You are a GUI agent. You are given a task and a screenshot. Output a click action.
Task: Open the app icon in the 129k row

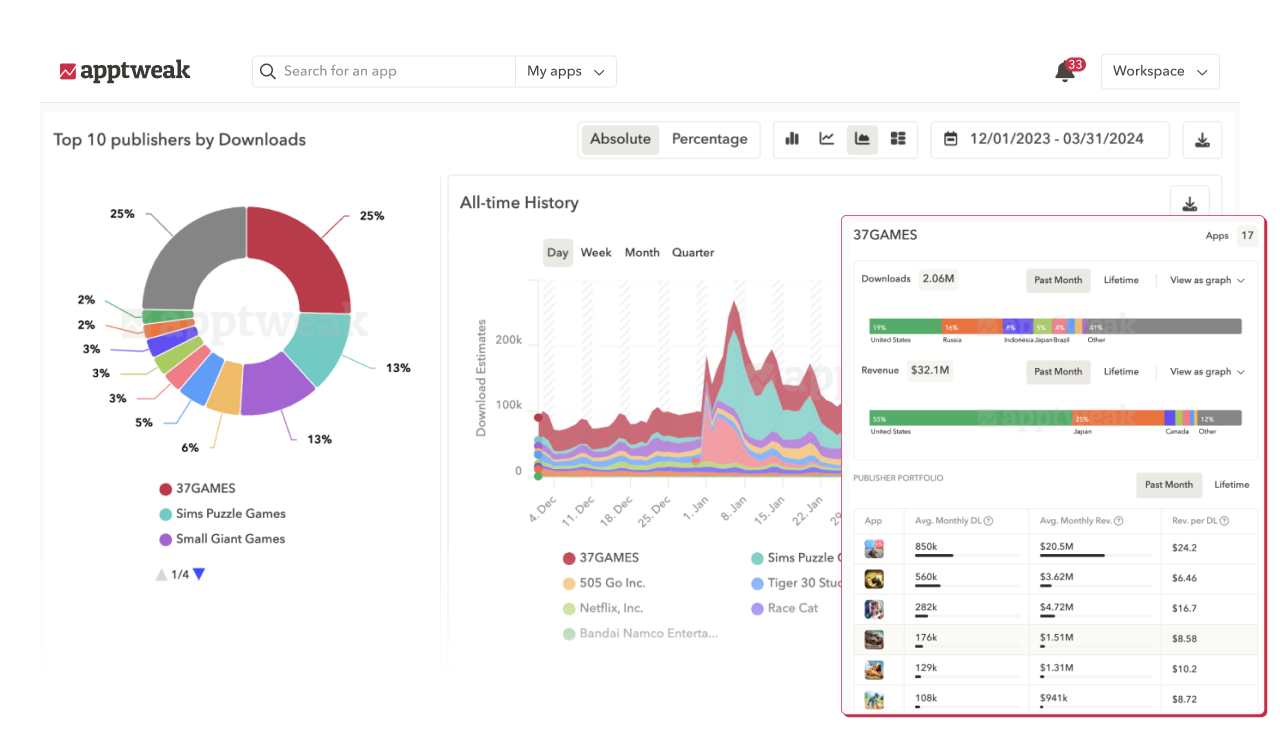click(874, 668)
